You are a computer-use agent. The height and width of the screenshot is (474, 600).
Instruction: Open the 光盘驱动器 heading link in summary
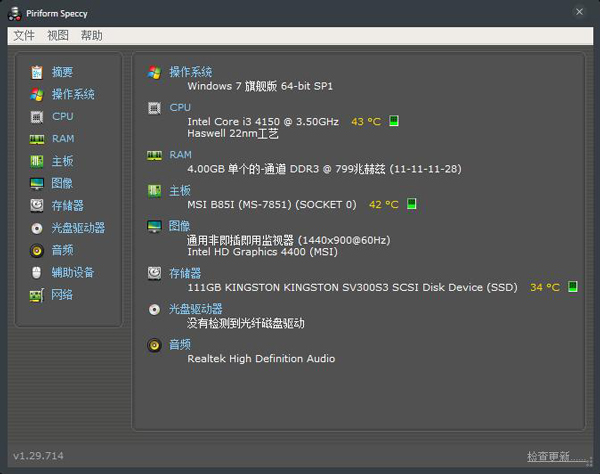coord(196,309)
